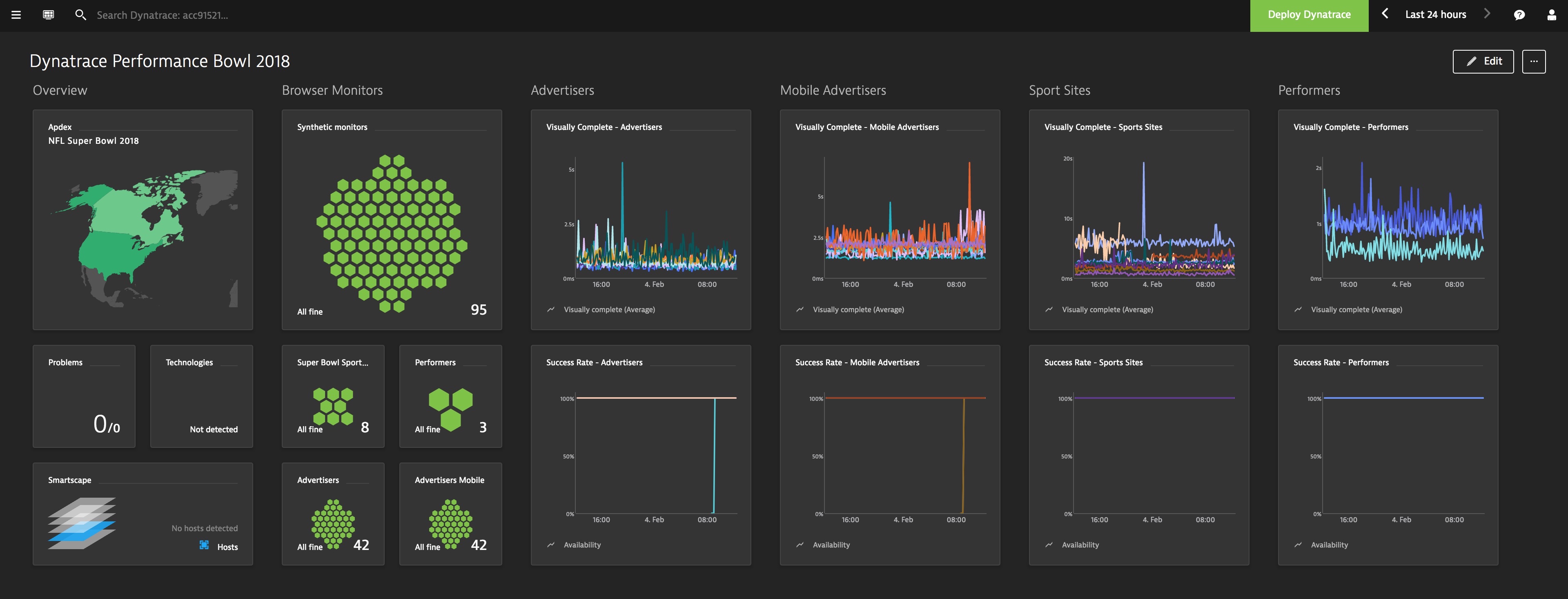
Task: Click the Deploy Dynatrace button
Action: [1309, 15]
